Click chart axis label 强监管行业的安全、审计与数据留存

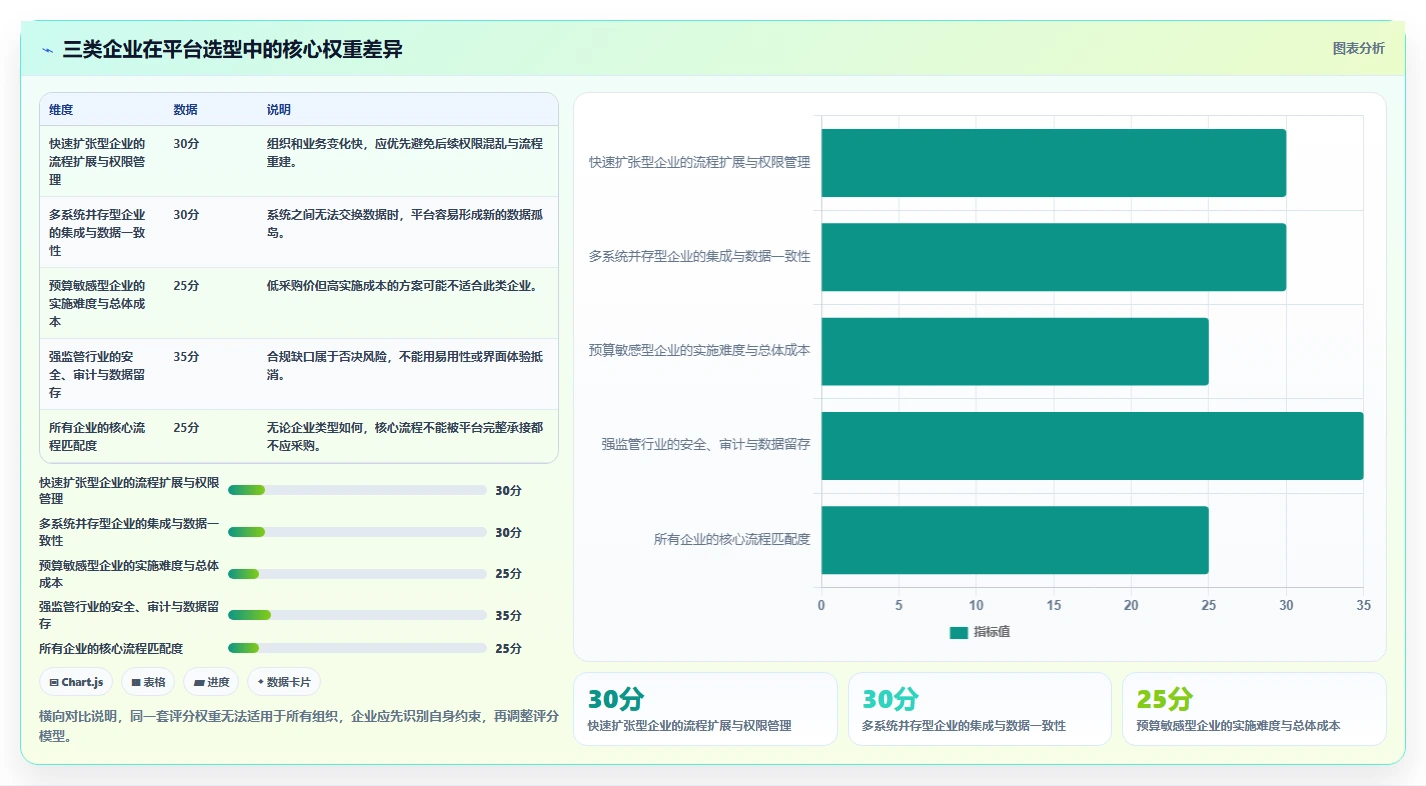tap(706, 444)
